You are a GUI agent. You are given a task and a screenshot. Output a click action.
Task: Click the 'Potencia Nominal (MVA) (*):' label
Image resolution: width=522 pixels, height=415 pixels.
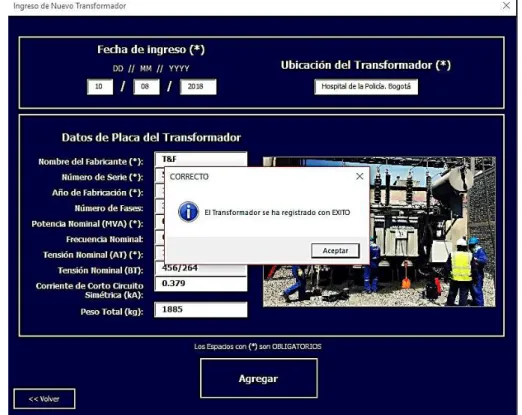point(87,224)
